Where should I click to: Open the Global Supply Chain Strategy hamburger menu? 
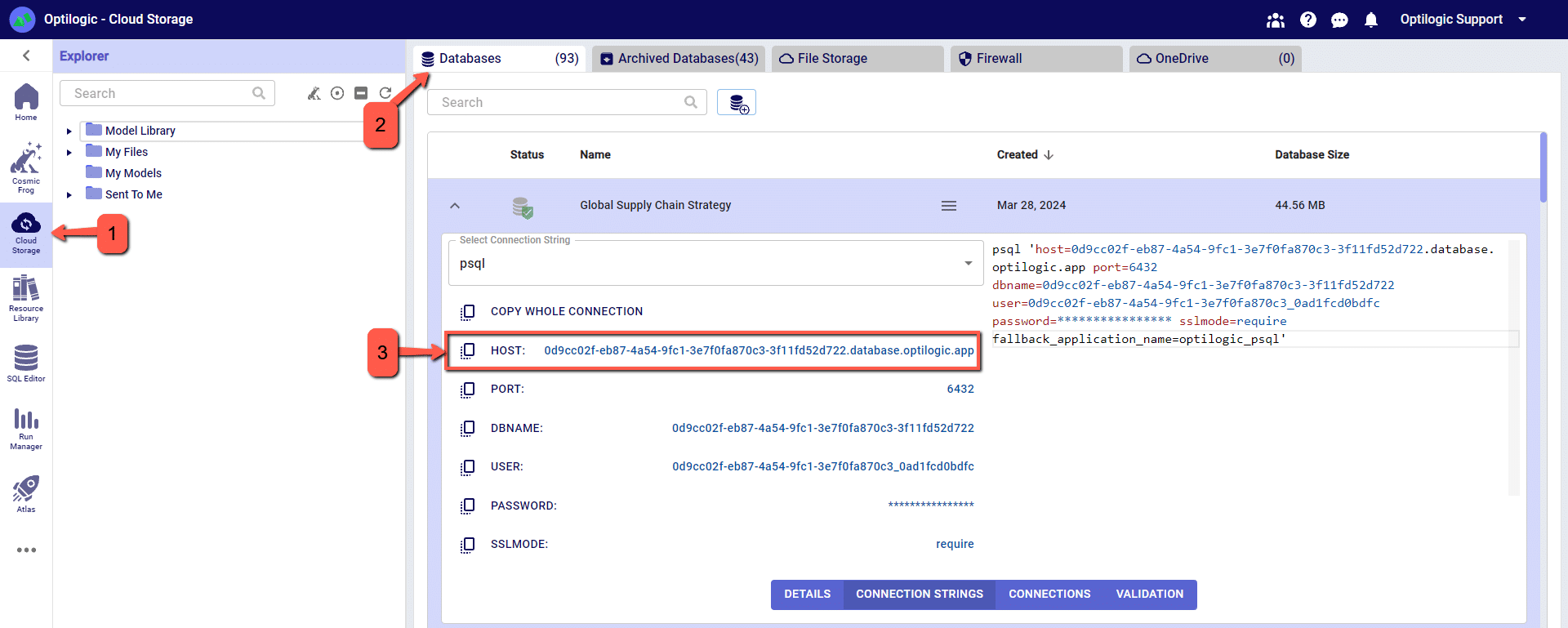(949, 206)
